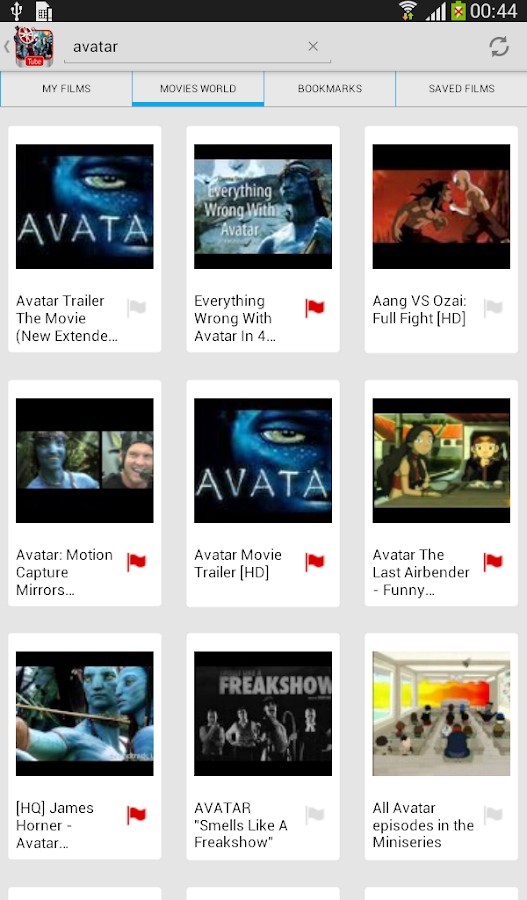Go to SAVED FILMS tab

tap(462, 89)
